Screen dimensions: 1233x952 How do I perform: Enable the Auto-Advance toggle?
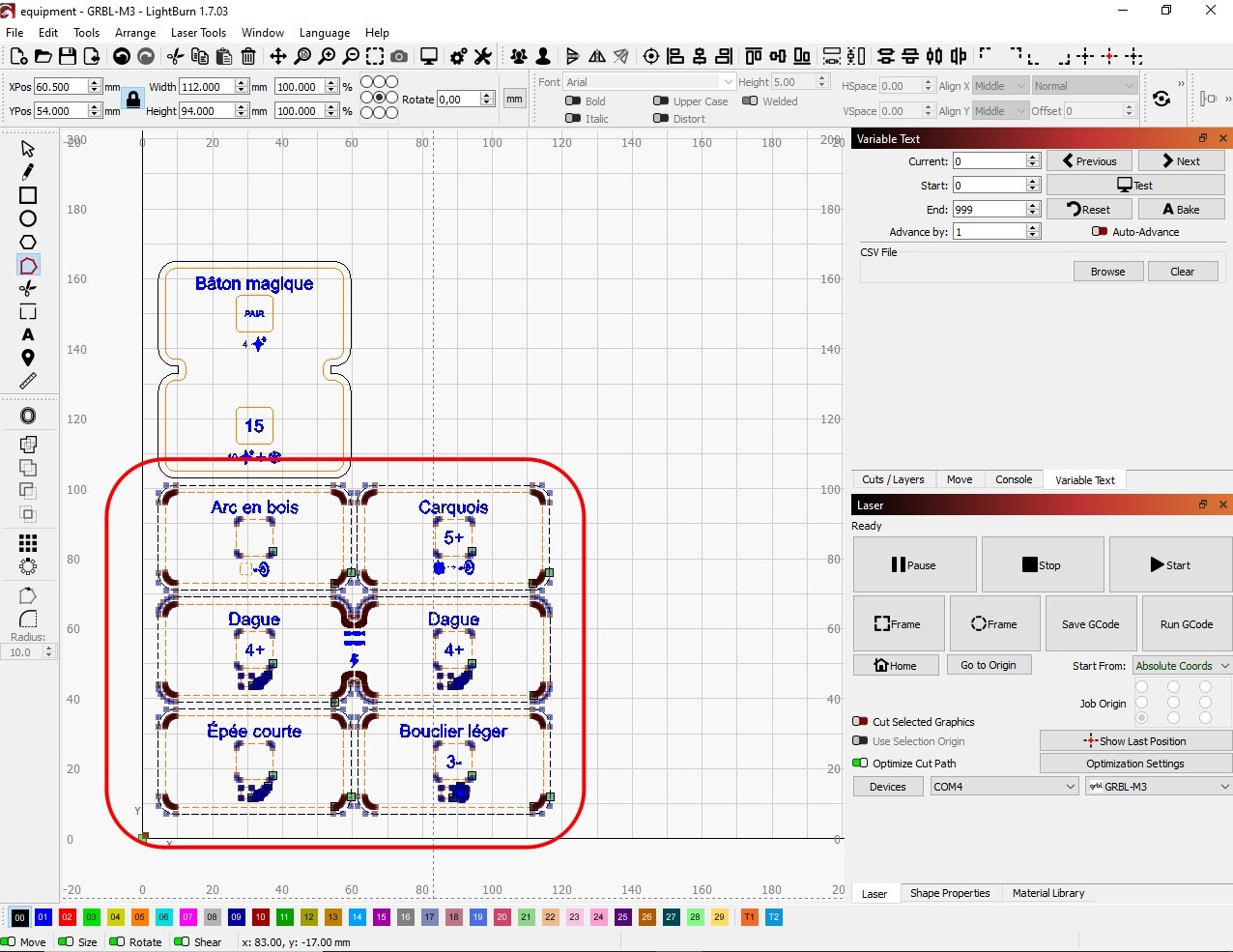[1099, 232]
